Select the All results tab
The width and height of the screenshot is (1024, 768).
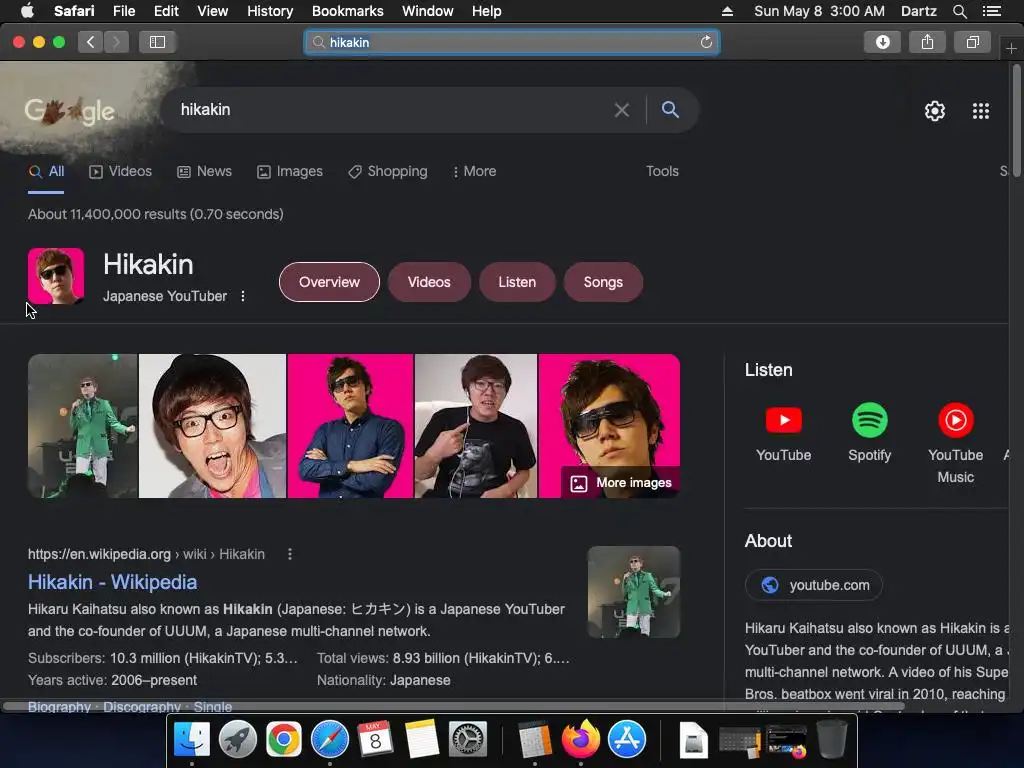pyautogui.click(x=46, y=172)
